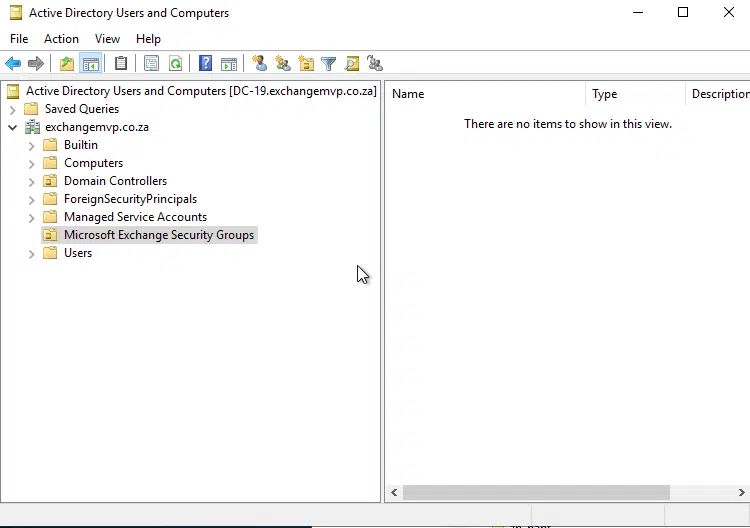Expand the Users container arrow
This screenshot has height=528, width=750.
tap(31, 254)
